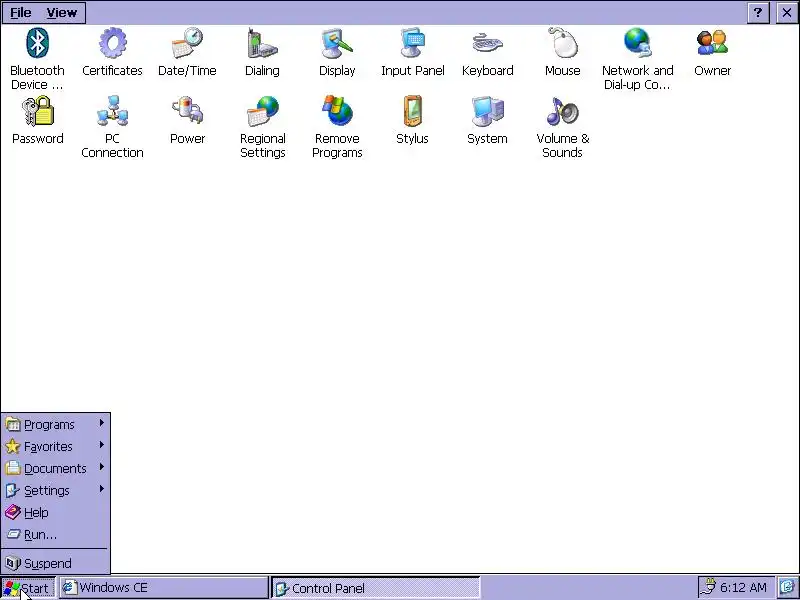800x600 pixels.
Task: Click the Documents submenu arrow
Action: [x=102, y=467]
